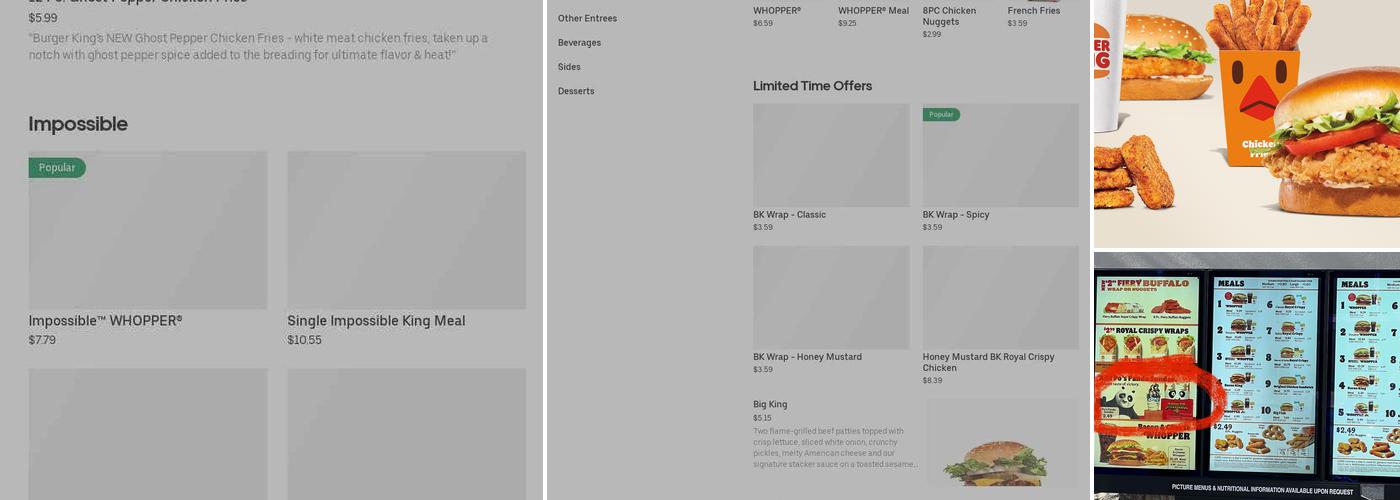Open the Impossible WHOPPER item

pos(105,321)
